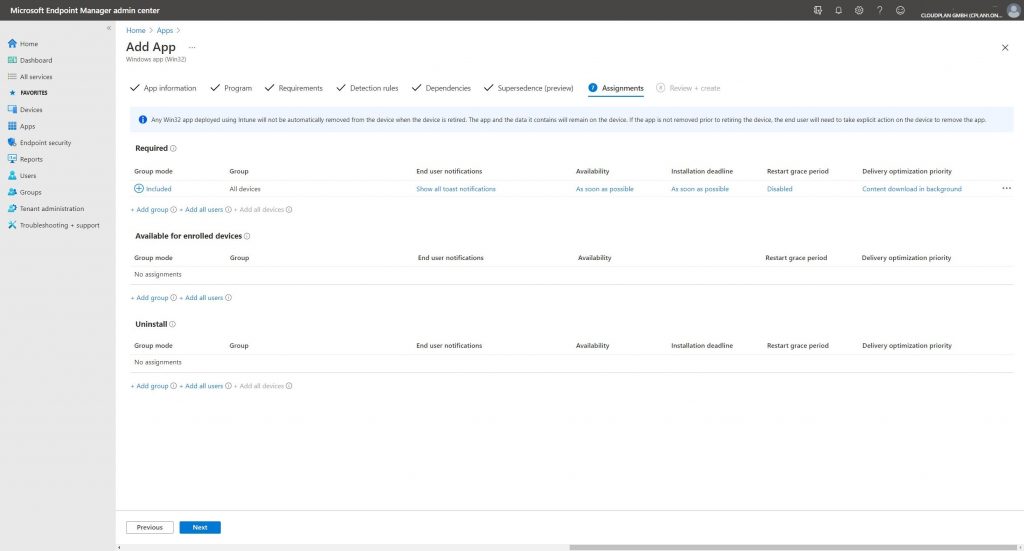Open the Home icon in the sidebar
The height and width of the screenshot is (551, 1024).
tap(12, 44)
